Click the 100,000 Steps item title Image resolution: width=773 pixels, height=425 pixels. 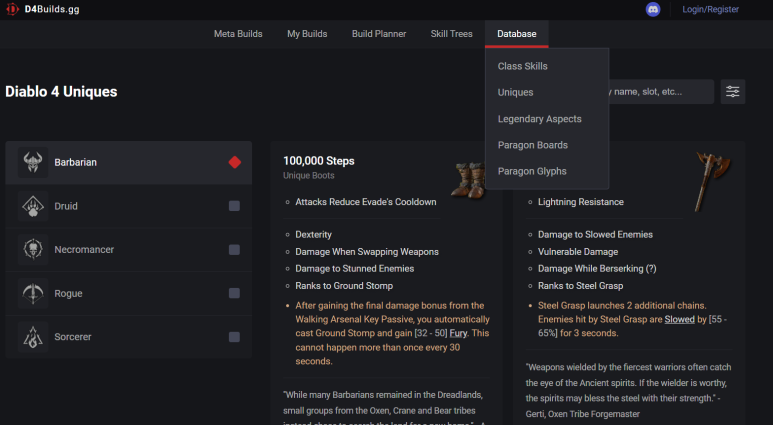pos(319,161)
